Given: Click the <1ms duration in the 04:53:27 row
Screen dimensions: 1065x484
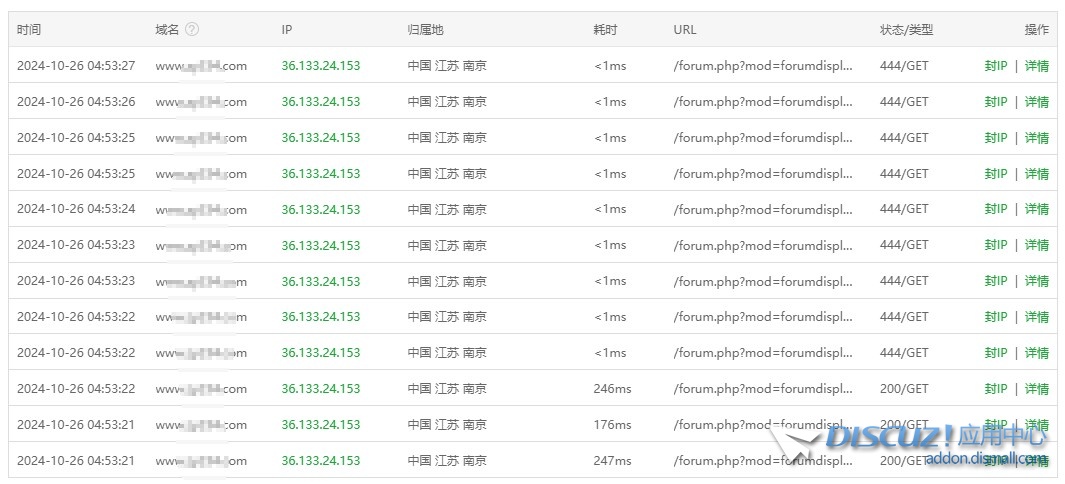Looking at the screenshot, I should (x=610, y=66).
